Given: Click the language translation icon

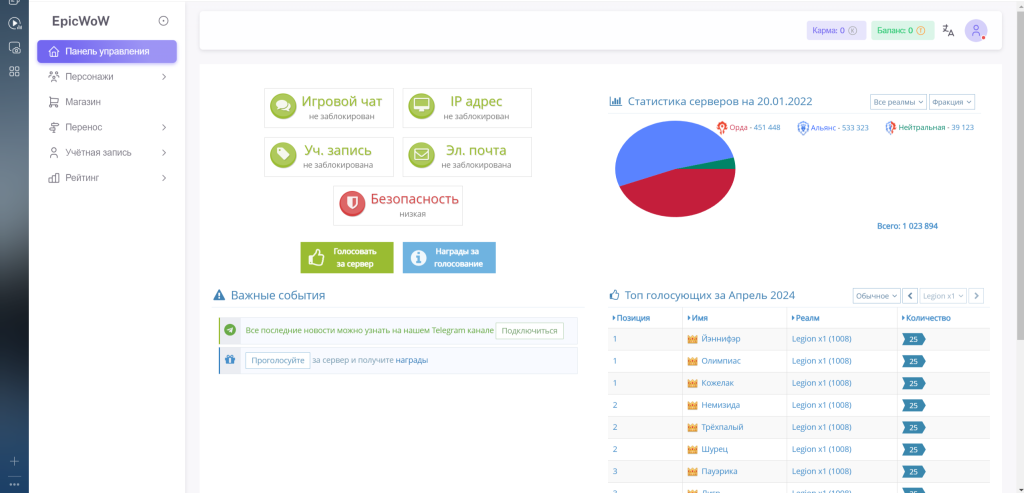Looking at the screenshot, I should coord(948,31).
